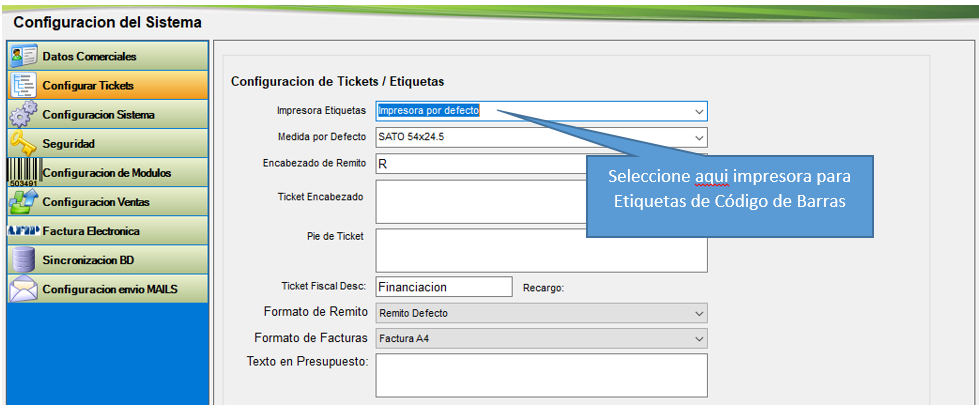Focus the Pie de Ticket text area
This screenshot has width=979, height=409.
coord(541,250)
